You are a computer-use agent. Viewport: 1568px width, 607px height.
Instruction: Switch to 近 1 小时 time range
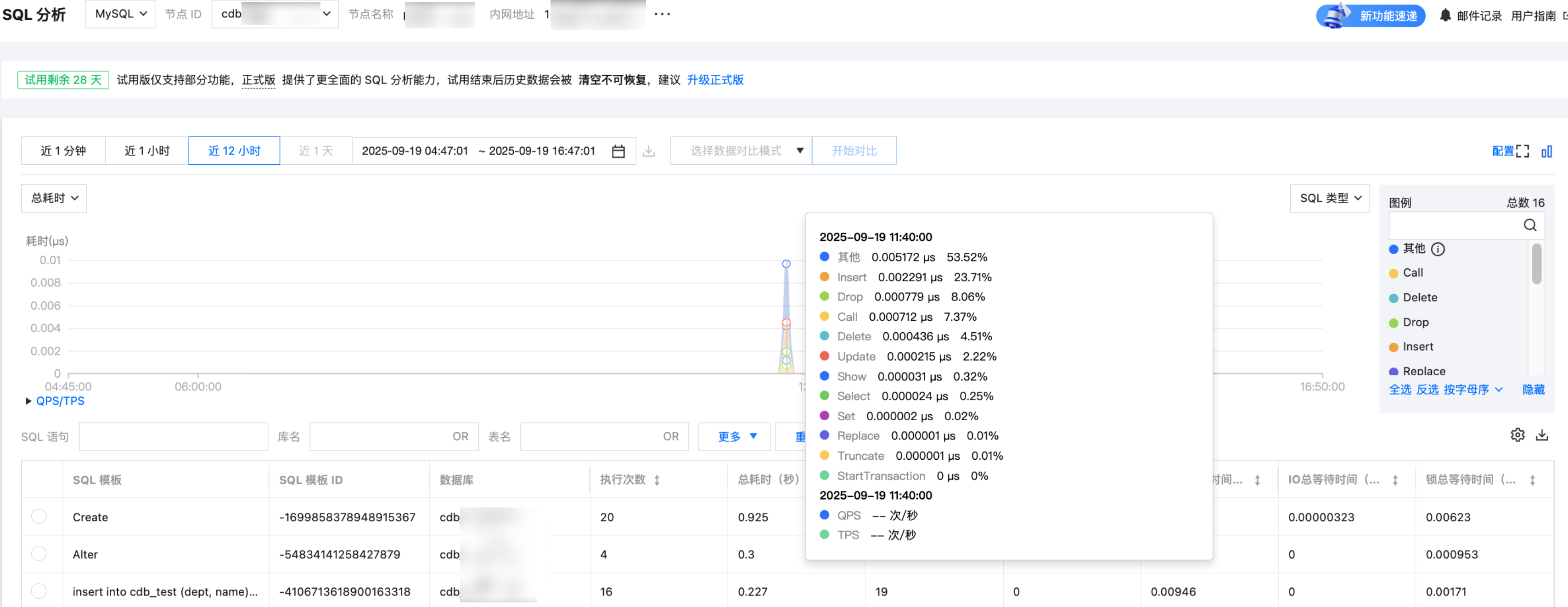pos(146,151)
